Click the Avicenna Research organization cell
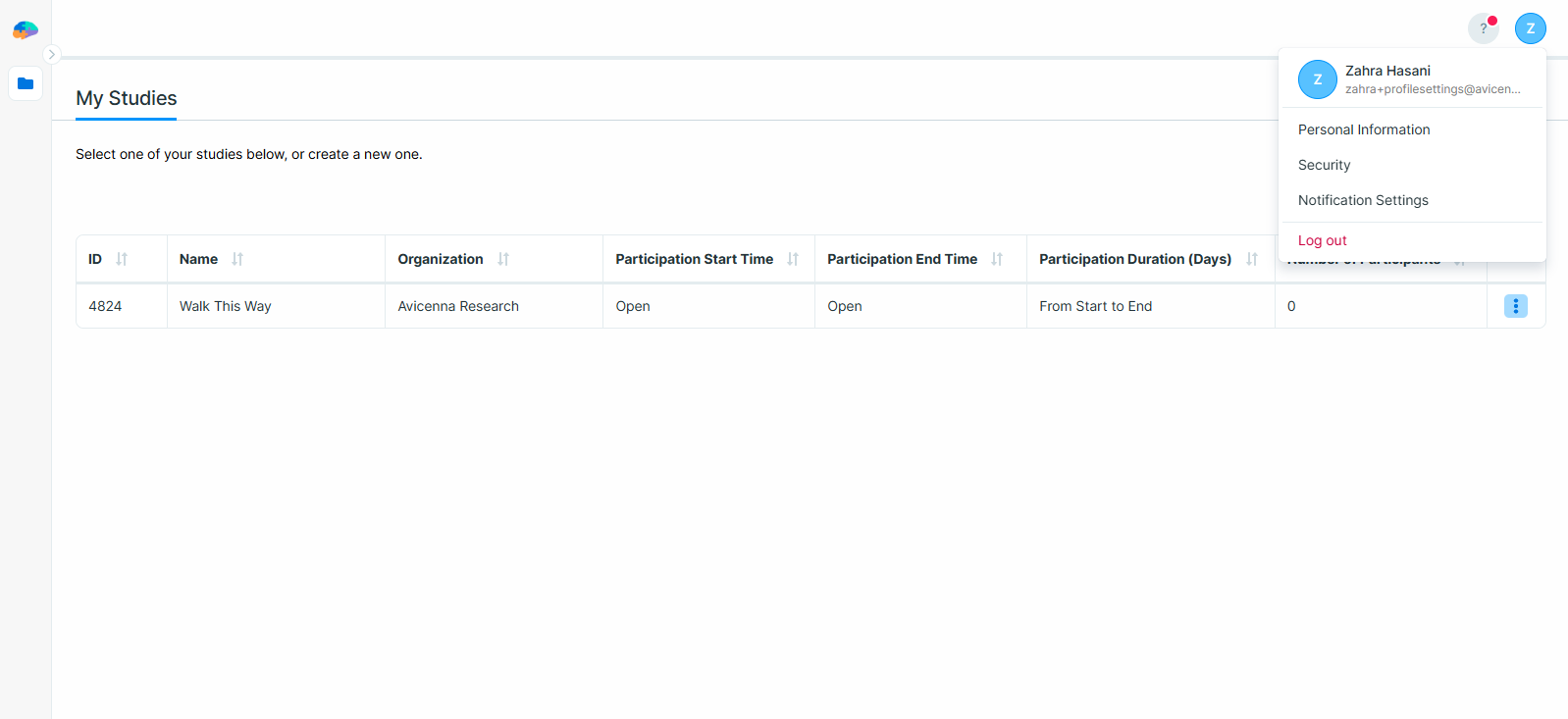Viewport: 1568px width, 719px height. coord(457,306)
